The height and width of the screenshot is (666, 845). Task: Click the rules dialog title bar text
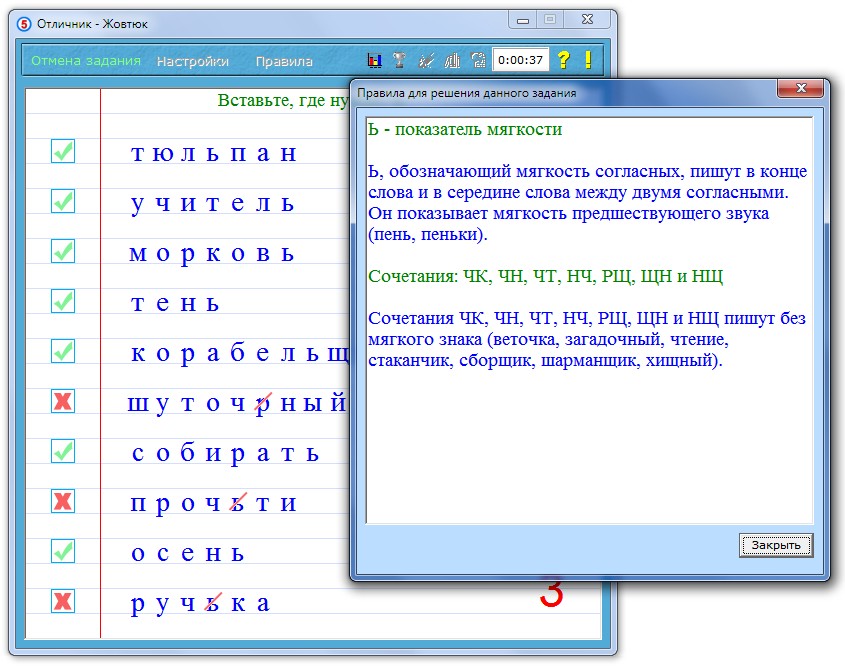[467, 93]
